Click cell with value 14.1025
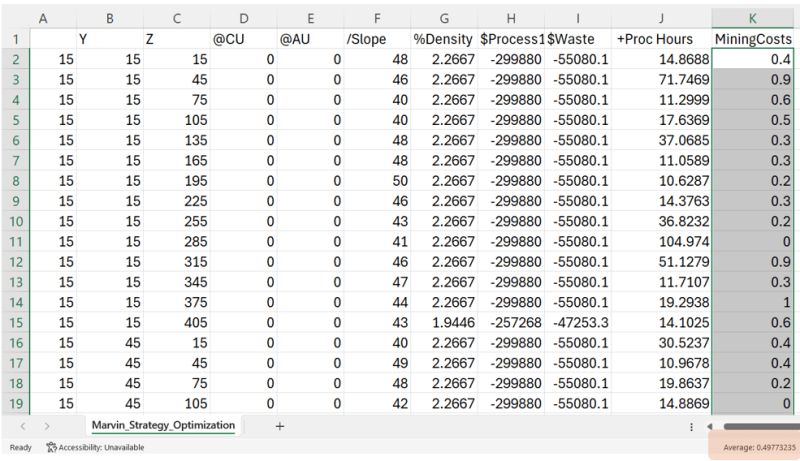This screenshot has width=800, height=461. click(x=661, y=323)
